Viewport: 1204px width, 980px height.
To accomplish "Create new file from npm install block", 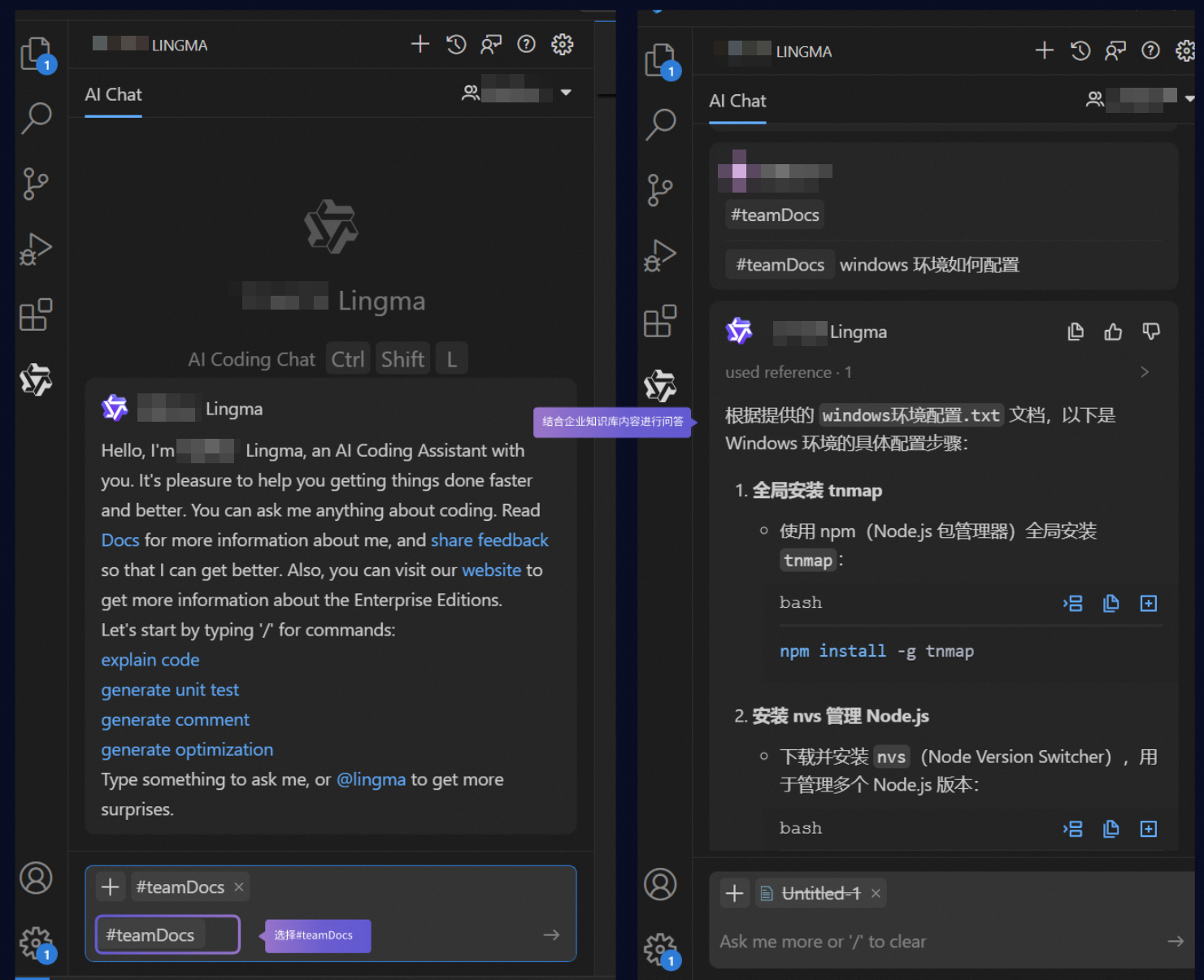I will [x=1149, y=603].
